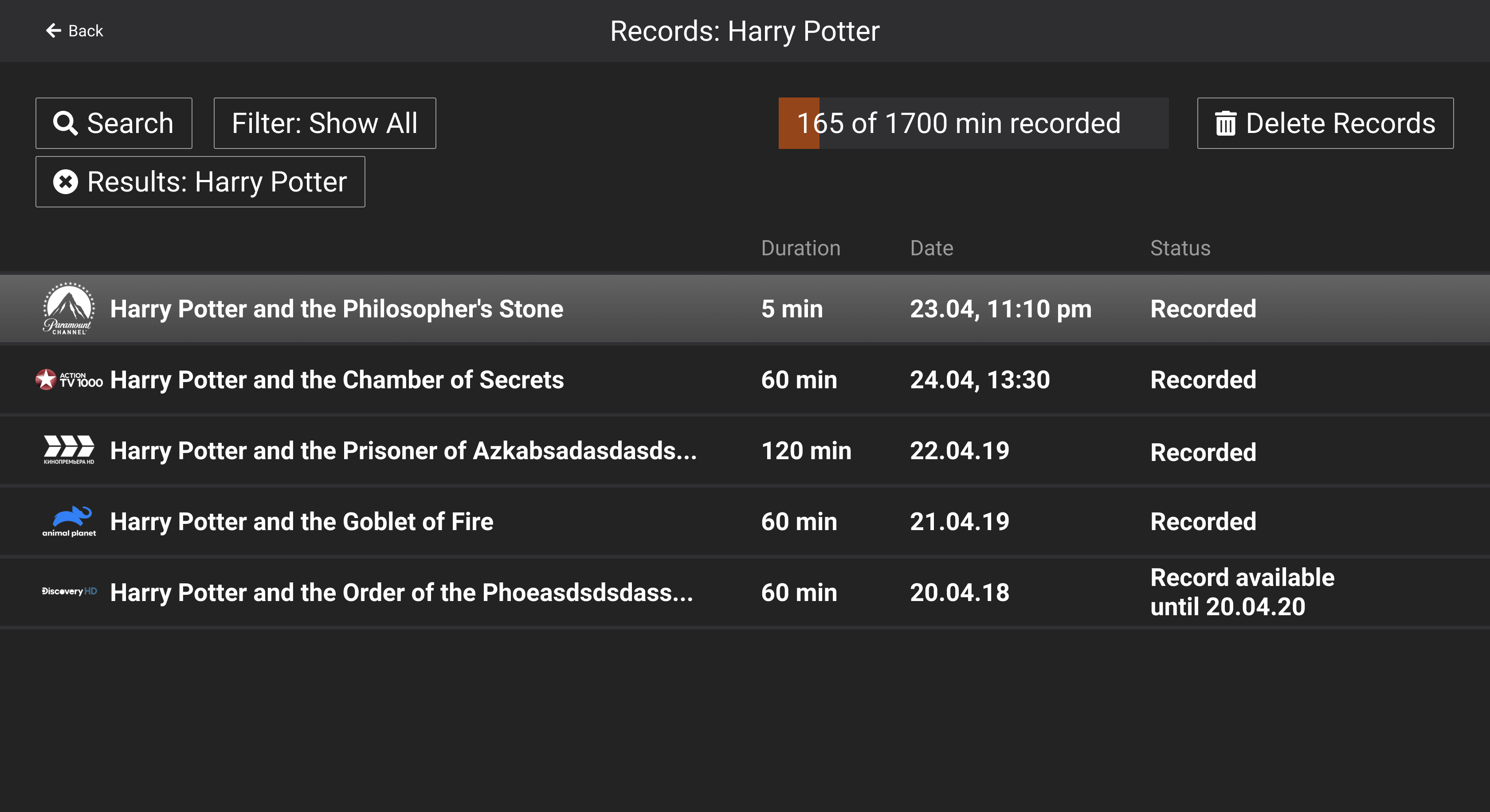Viewport: 1490px width, 812px height.
Task: Click the Action TV1000 channel logo
Action: point(69,380)
